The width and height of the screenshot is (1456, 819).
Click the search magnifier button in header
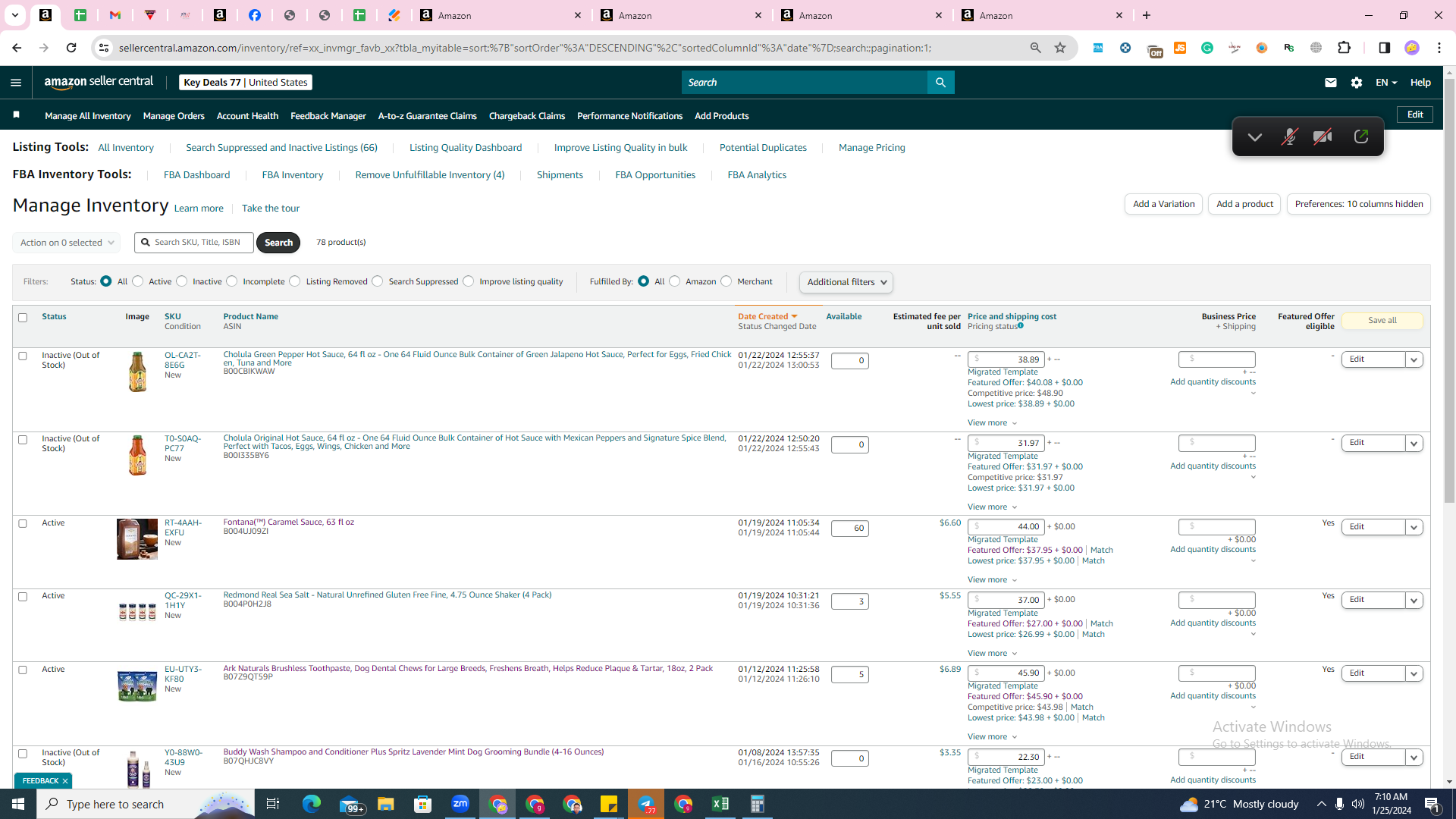click(940, 83)
